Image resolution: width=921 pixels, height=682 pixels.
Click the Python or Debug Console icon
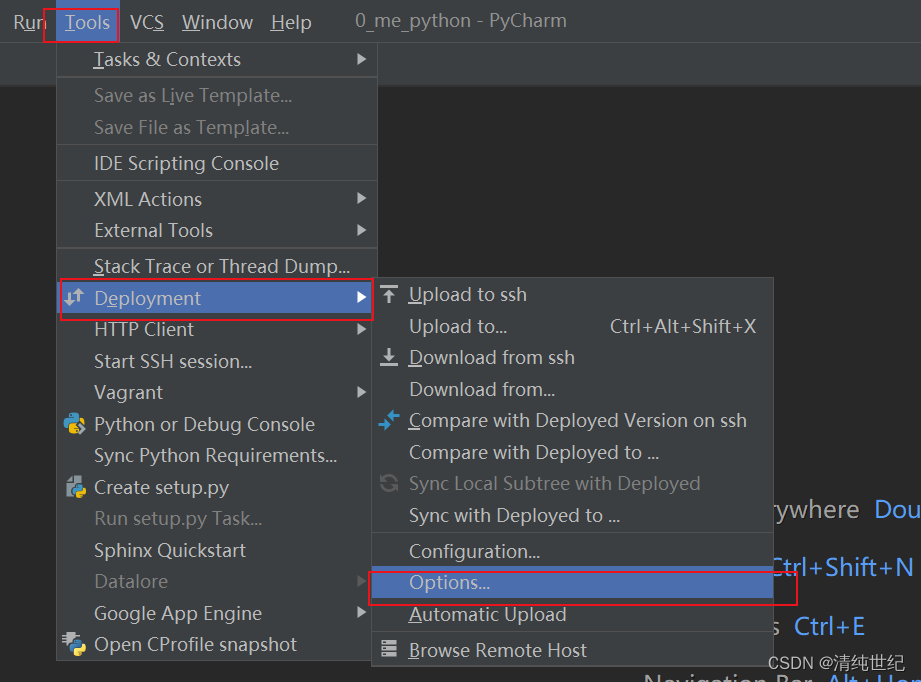coord(75,424)
